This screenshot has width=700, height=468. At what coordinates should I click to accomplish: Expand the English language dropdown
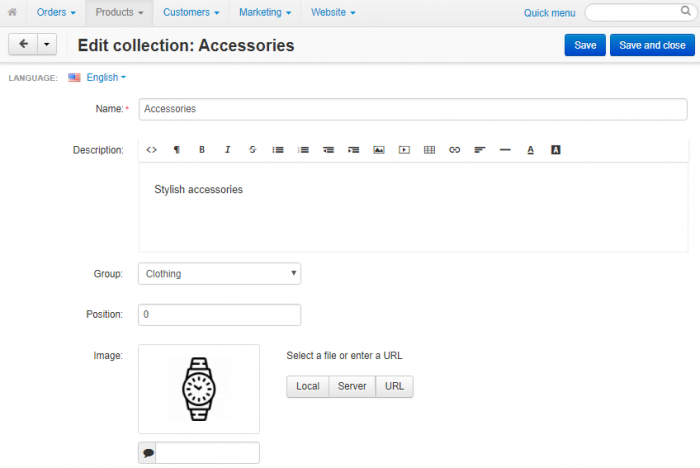click(x=106, y=78)
